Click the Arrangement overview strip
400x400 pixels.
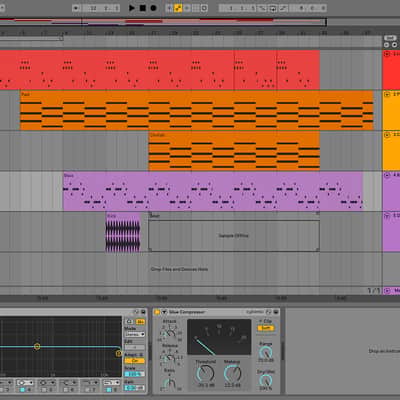[163, 22]
